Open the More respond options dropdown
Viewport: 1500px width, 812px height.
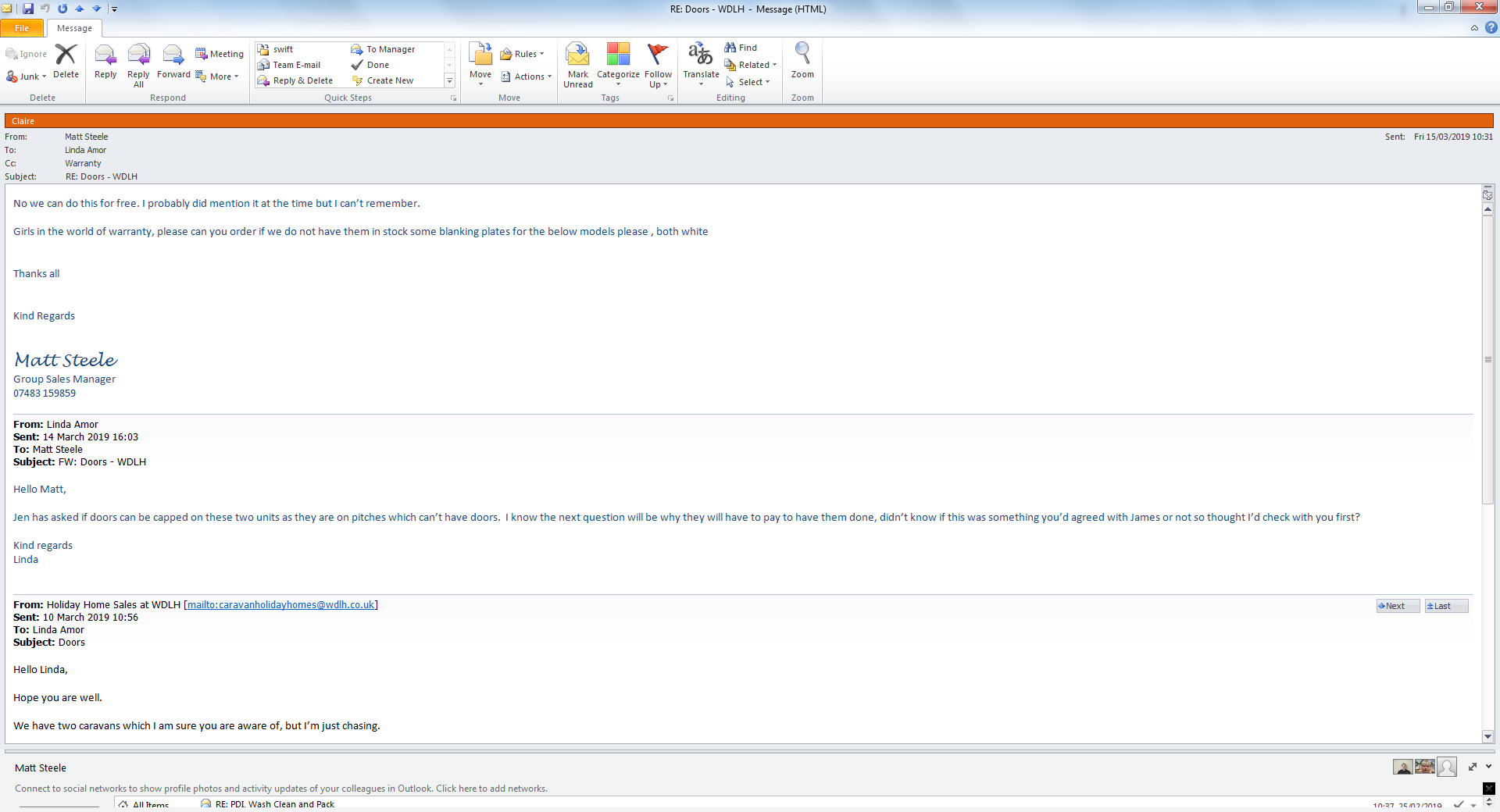(217, 77)
